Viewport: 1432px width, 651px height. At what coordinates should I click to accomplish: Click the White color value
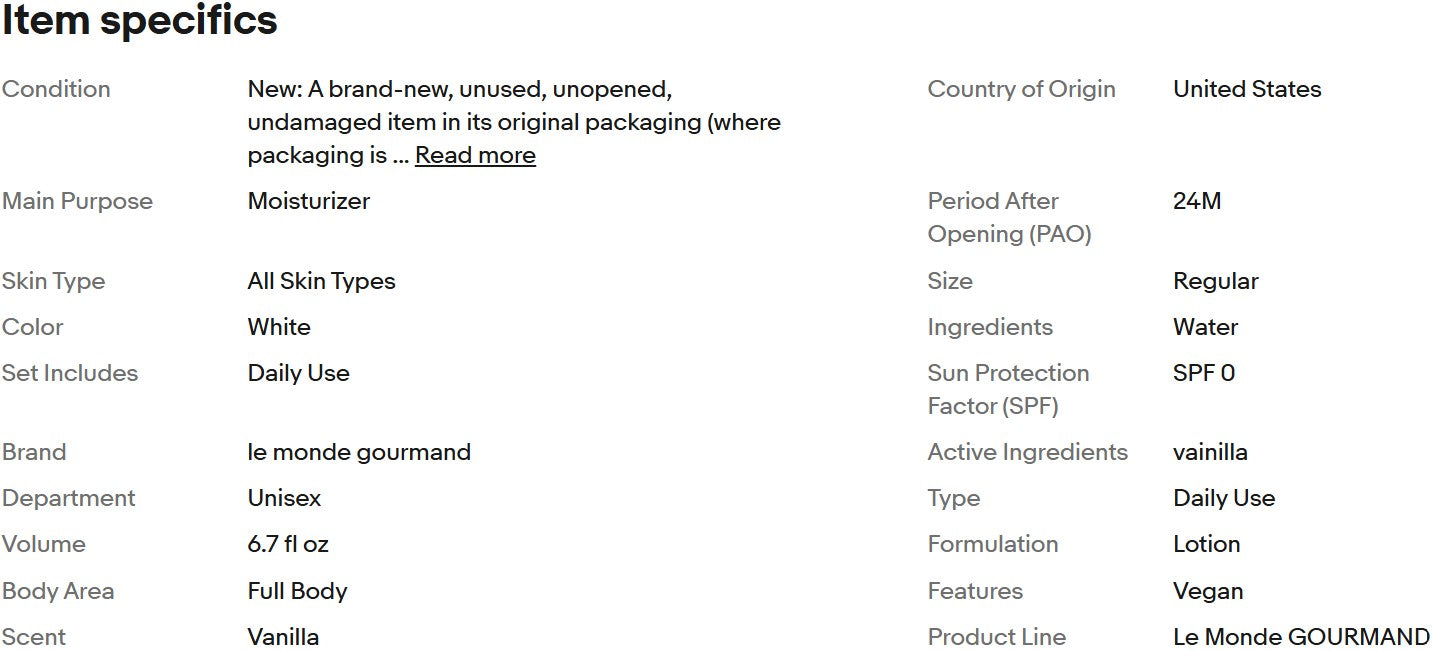tap(279, 327)
